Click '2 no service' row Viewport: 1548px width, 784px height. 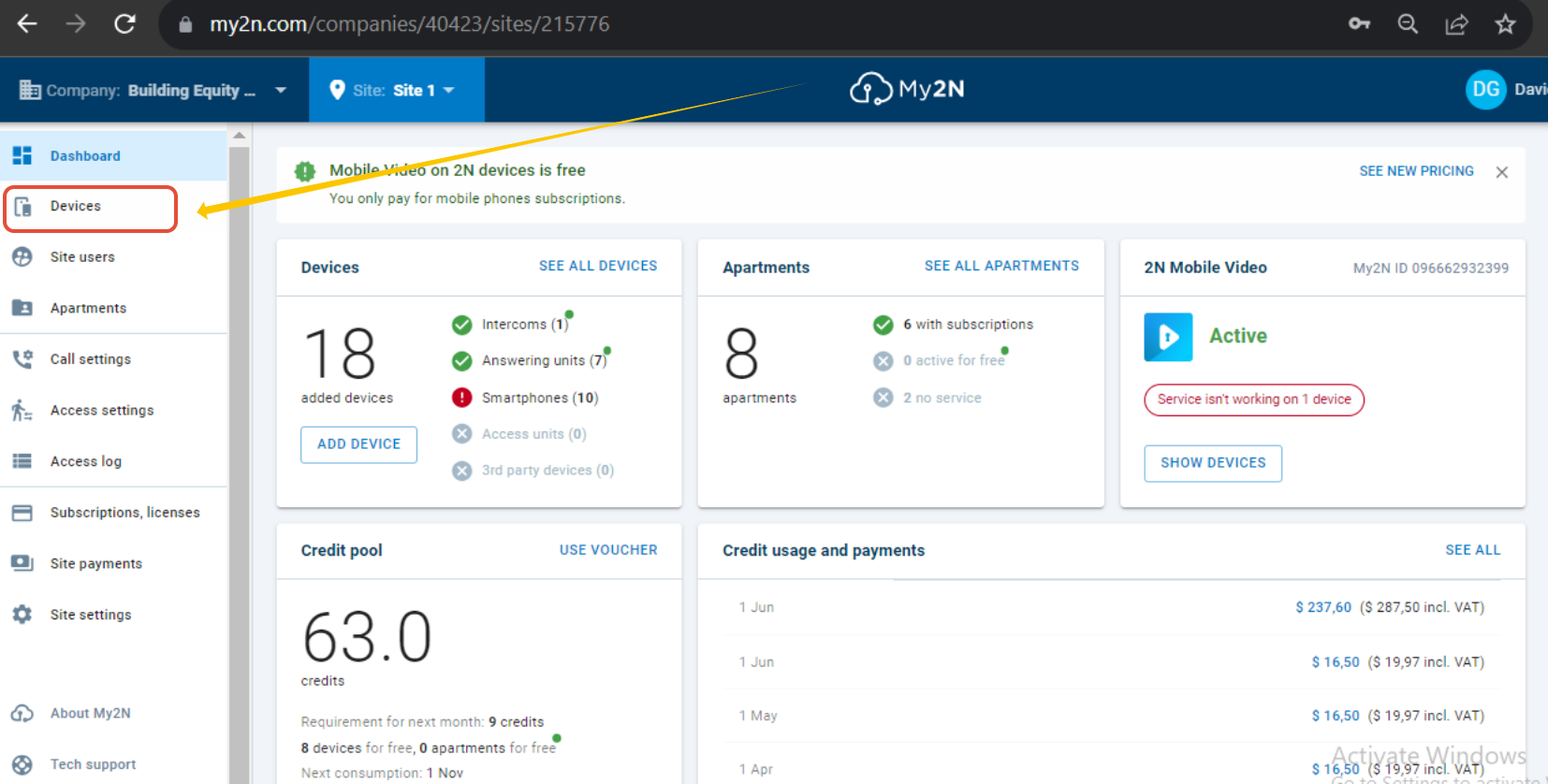click(927, 398)
